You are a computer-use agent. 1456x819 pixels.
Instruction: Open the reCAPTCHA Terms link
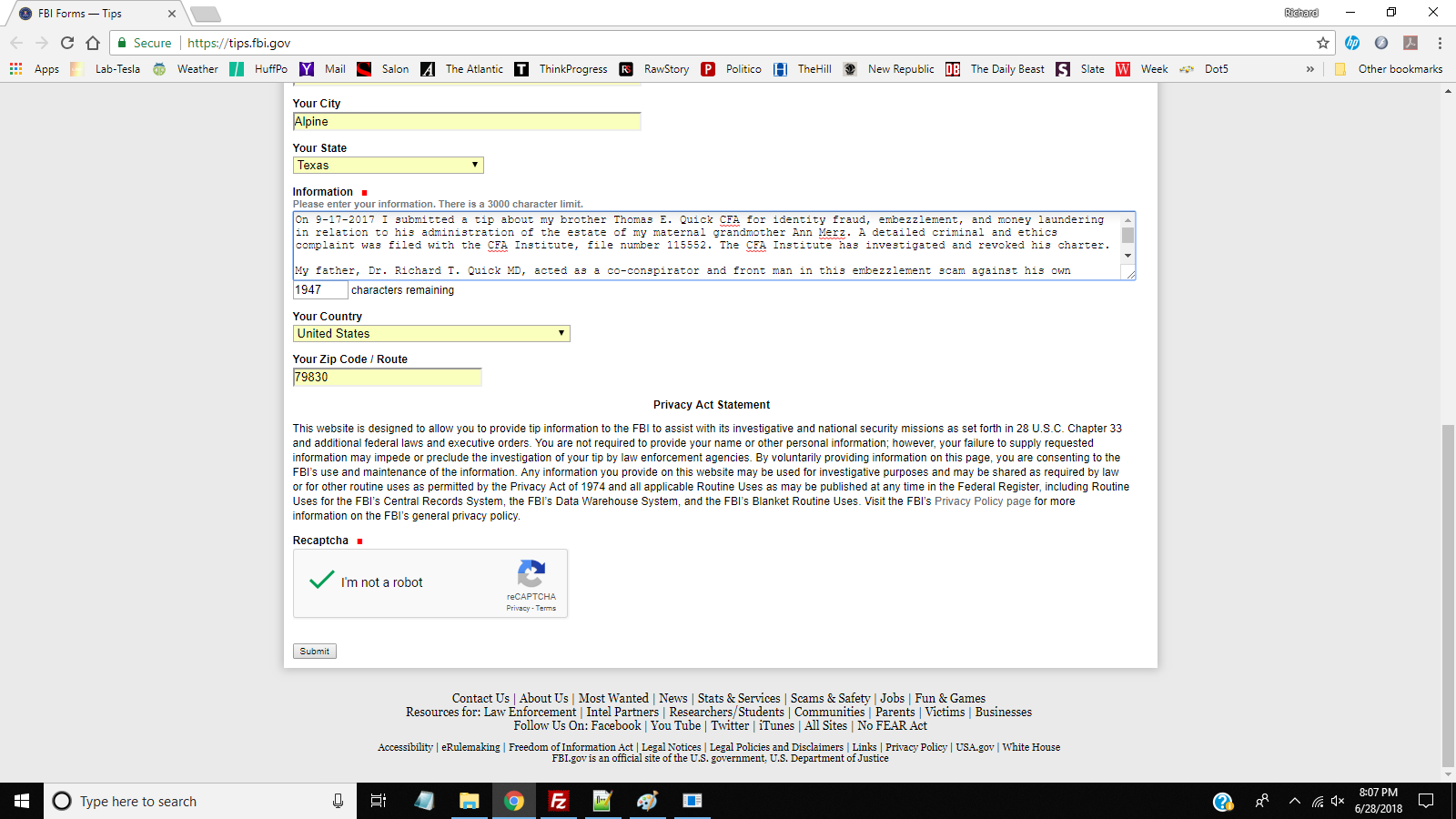[x=546, y=608]
